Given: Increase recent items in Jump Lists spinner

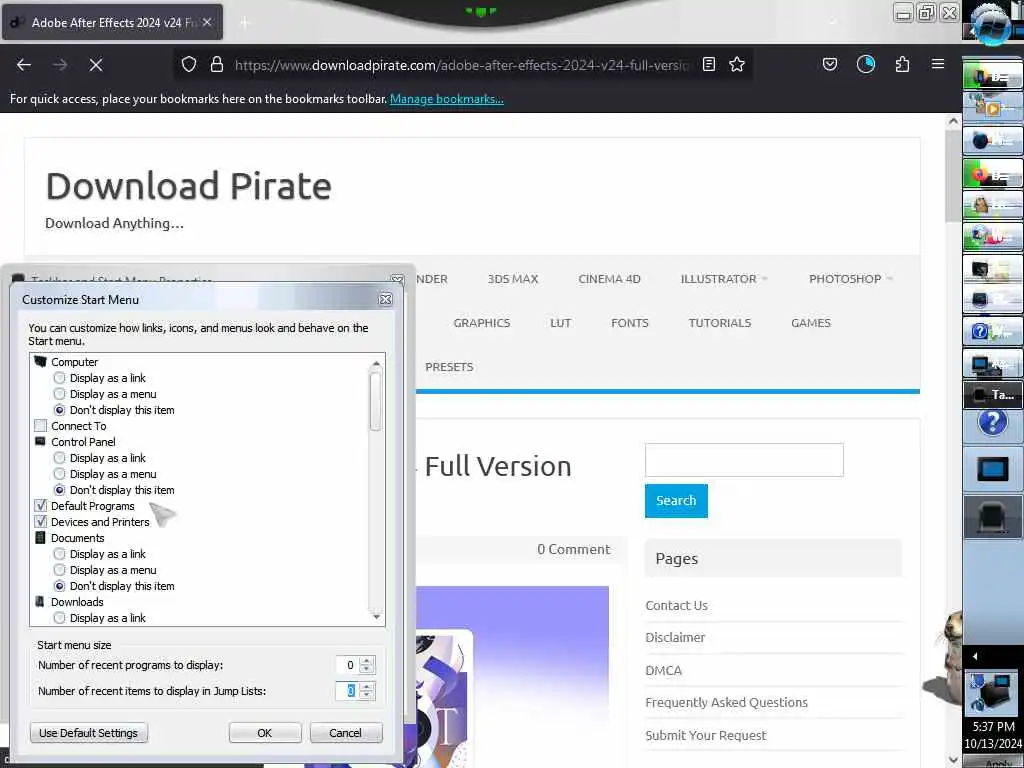Looking at the screenshot, I should coord(366,686).
